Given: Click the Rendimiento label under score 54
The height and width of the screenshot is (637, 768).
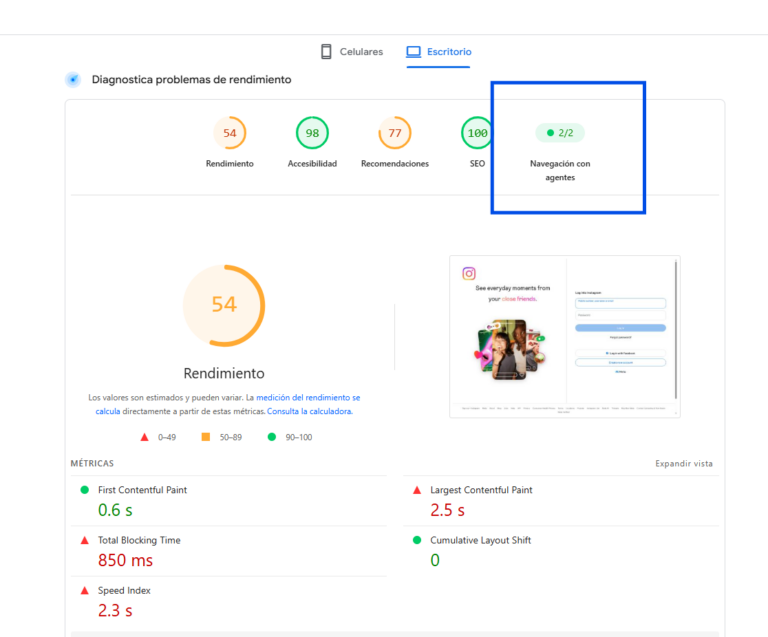Looking at the screenshot, I should point(230,164).
